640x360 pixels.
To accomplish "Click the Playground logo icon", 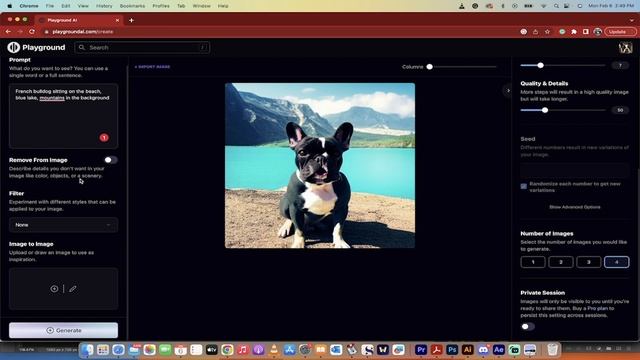I will (x=13, y=47).
